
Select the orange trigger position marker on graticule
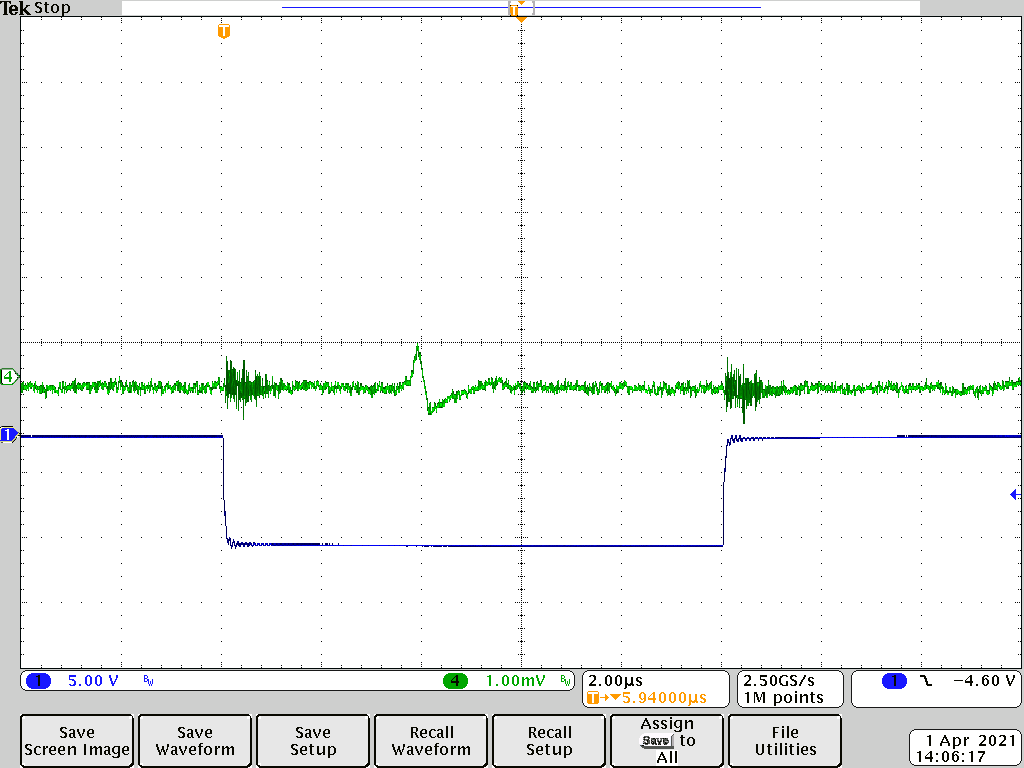click(x=224, y=32)
